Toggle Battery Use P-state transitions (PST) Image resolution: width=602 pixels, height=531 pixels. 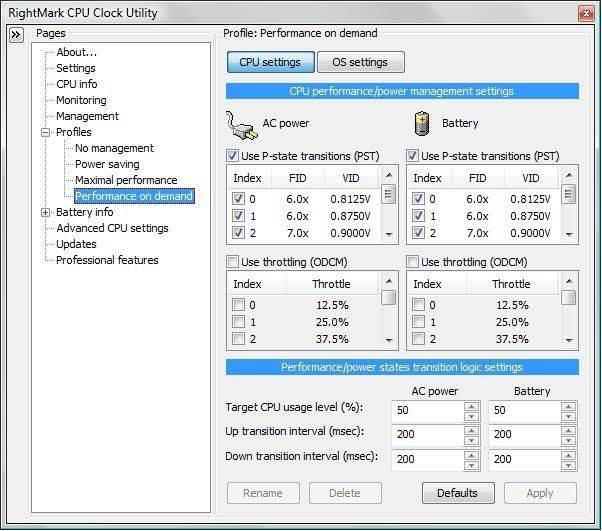pyautogui.click(x=413, y=156)
